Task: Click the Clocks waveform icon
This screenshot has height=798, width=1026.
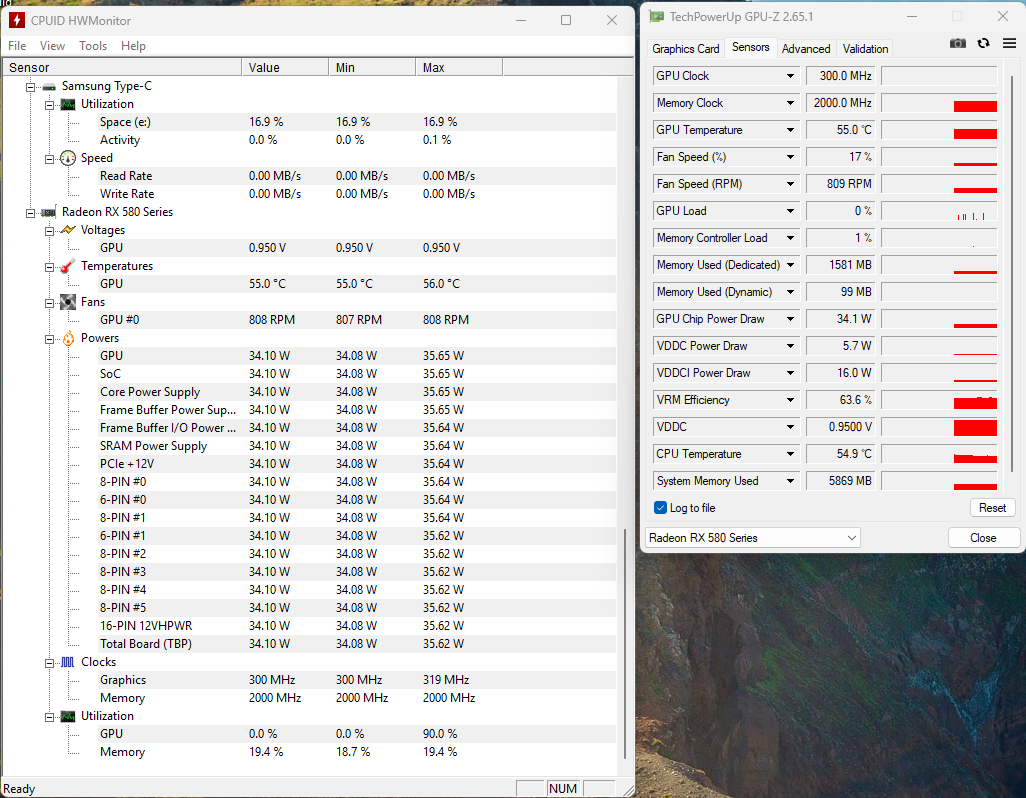Action: [67, 662]
